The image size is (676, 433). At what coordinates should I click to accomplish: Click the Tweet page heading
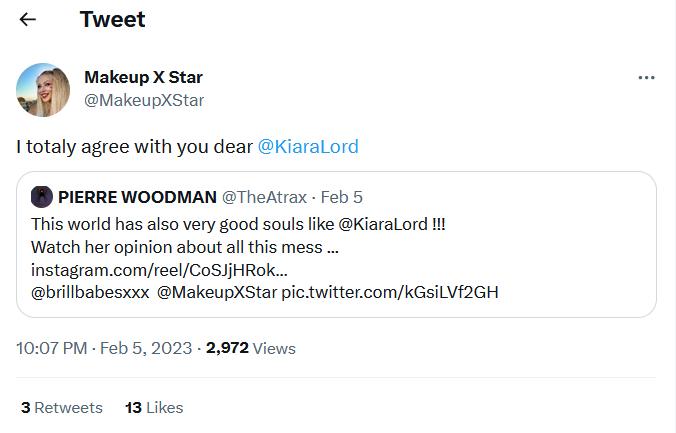point(112,19)
